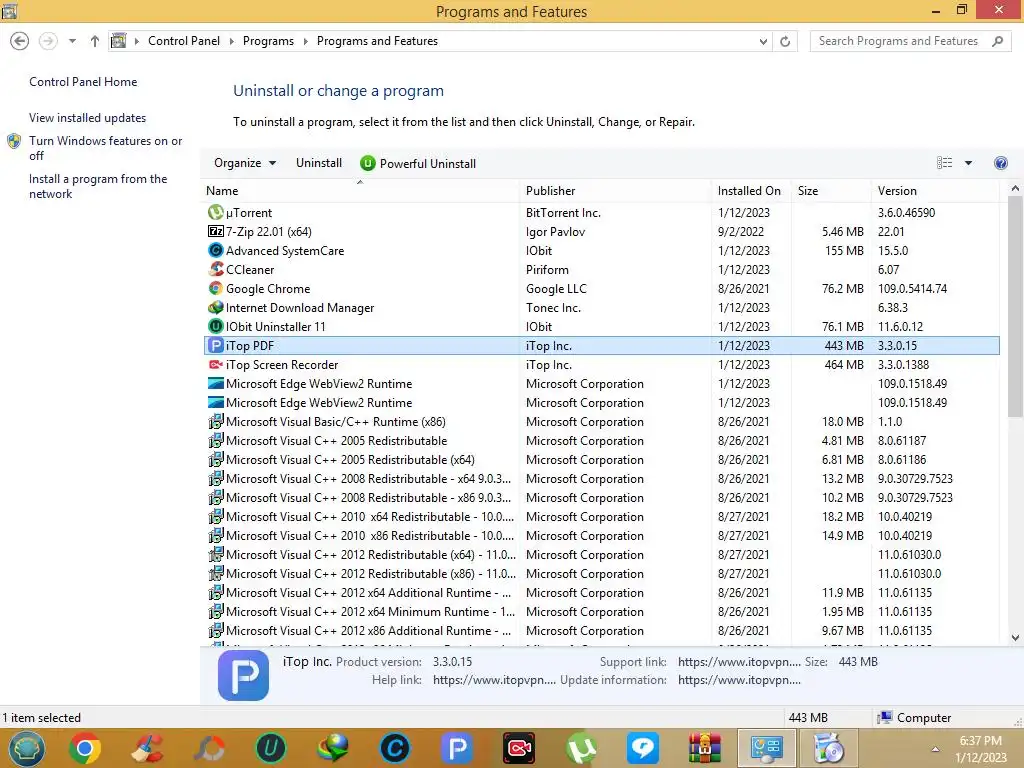The image size is (1024, 768).
Task: Open µTorrent from the taskbar
Action: pos(581,748)
